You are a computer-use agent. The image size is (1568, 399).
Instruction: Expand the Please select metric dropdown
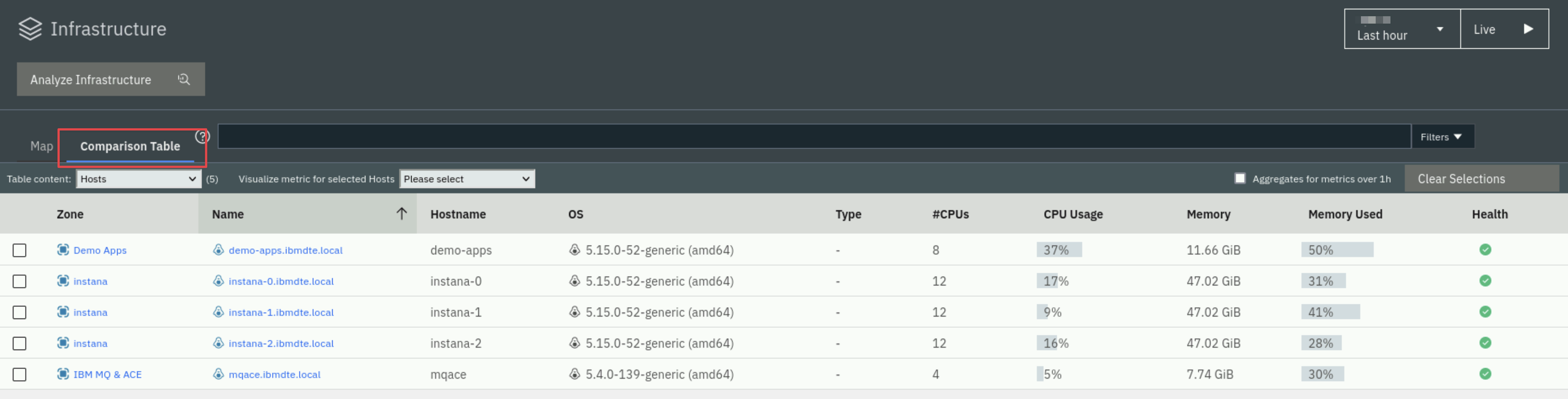click(467, 179)
